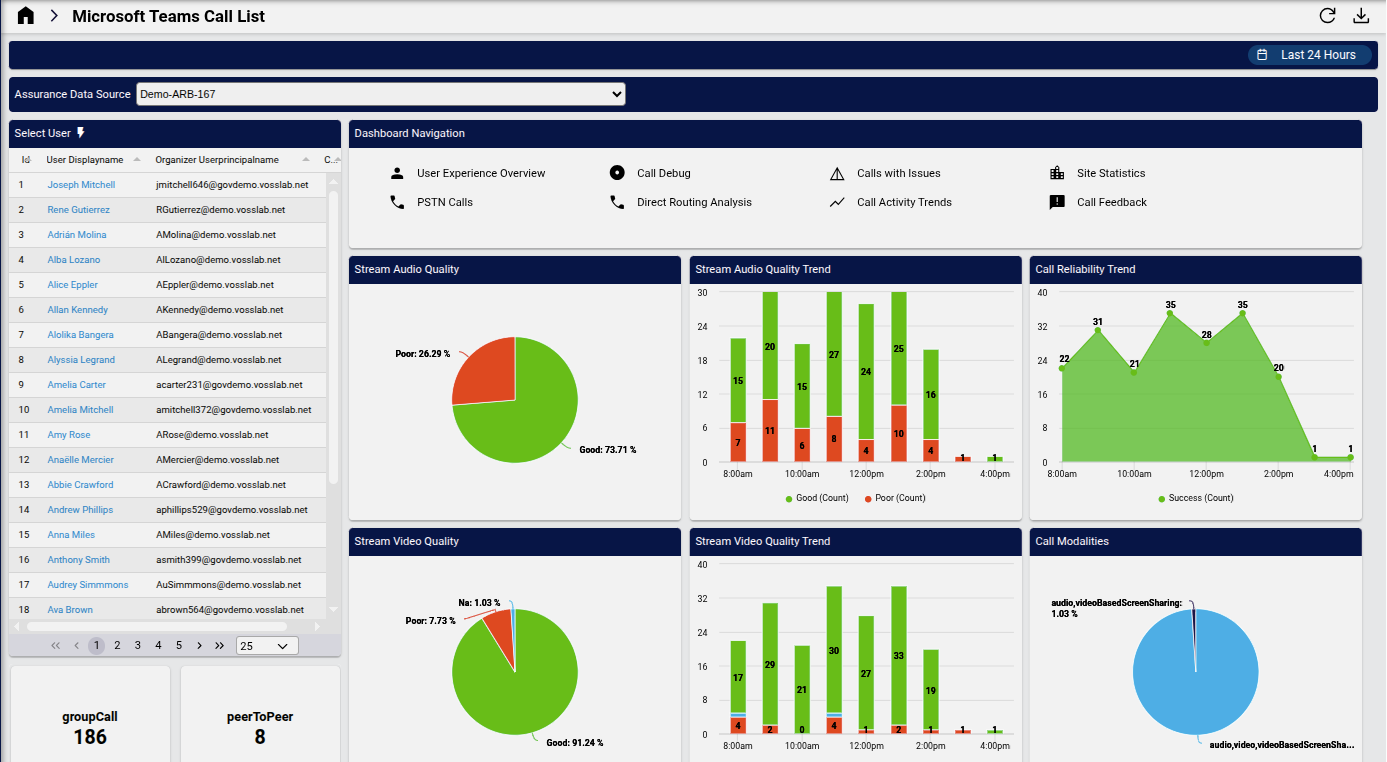Click User Experience Overview person icon
Viewport: 1387px width, 762px height.
[x=397, y=173]
